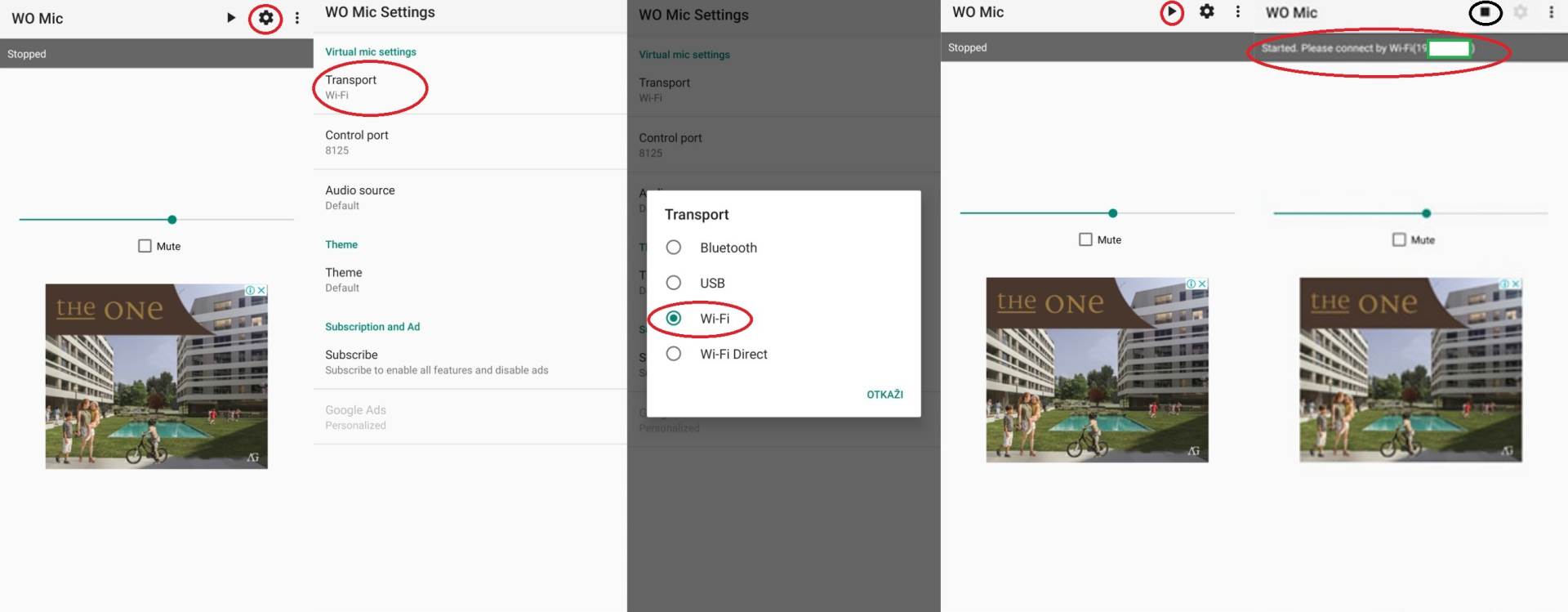The image size is (1568, 612).
Task: Click the volume slider handle on the Started screen
Action: [x=1426, y=213]
